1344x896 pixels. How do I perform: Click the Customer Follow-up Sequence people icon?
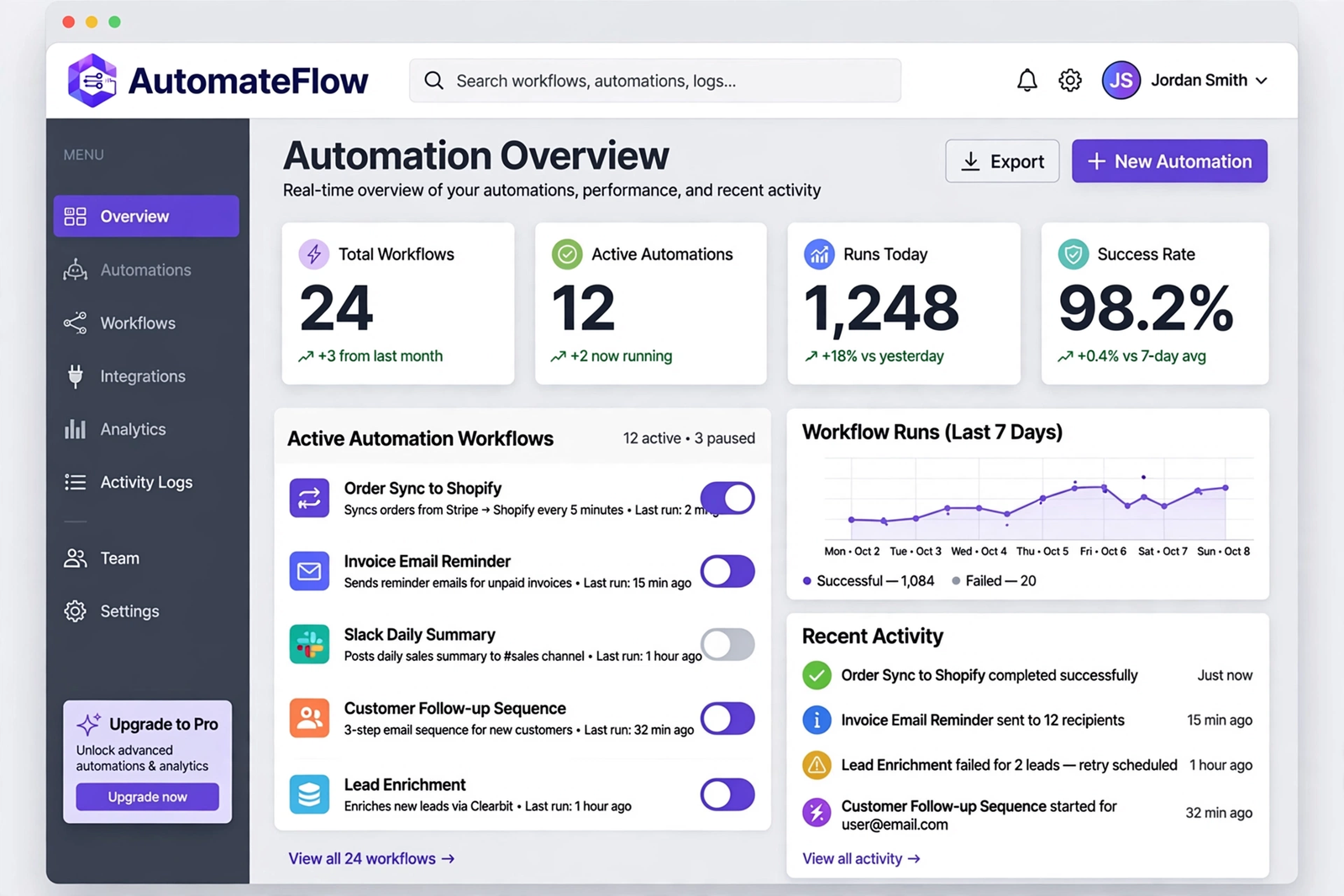tap(309, 718)
